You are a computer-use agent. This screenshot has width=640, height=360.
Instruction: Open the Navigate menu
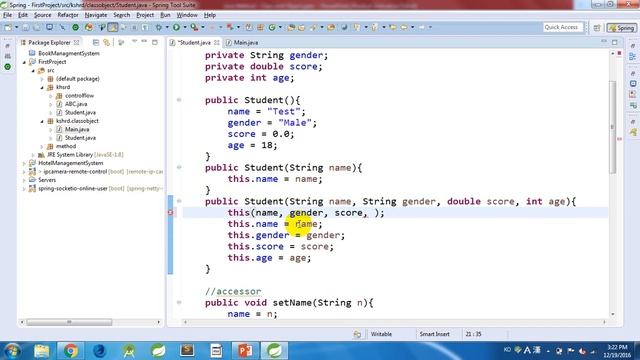[96, 15]
